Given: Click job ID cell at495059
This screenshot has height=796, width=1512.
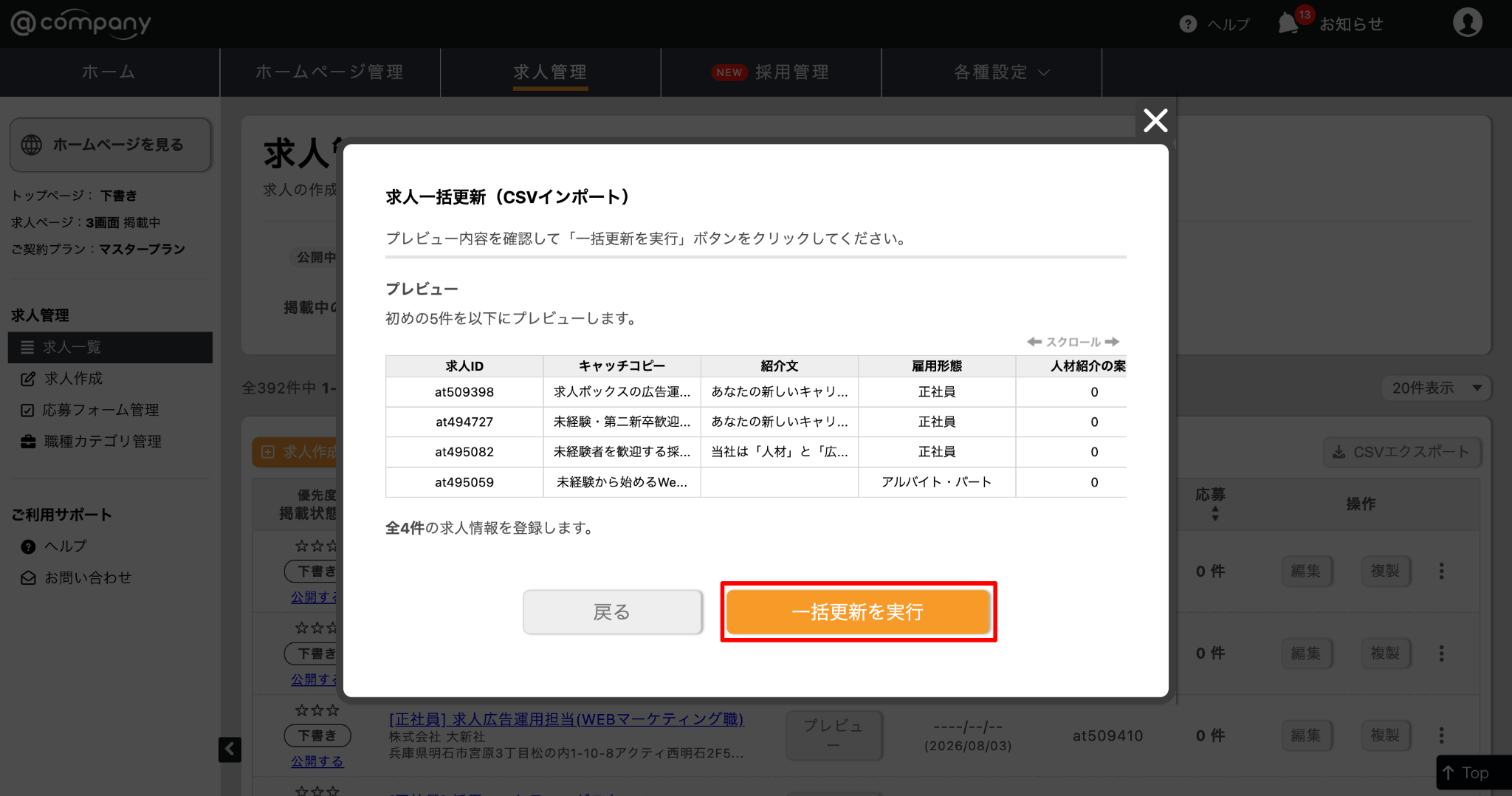Looking at the screenshot, I should [464, 482].
